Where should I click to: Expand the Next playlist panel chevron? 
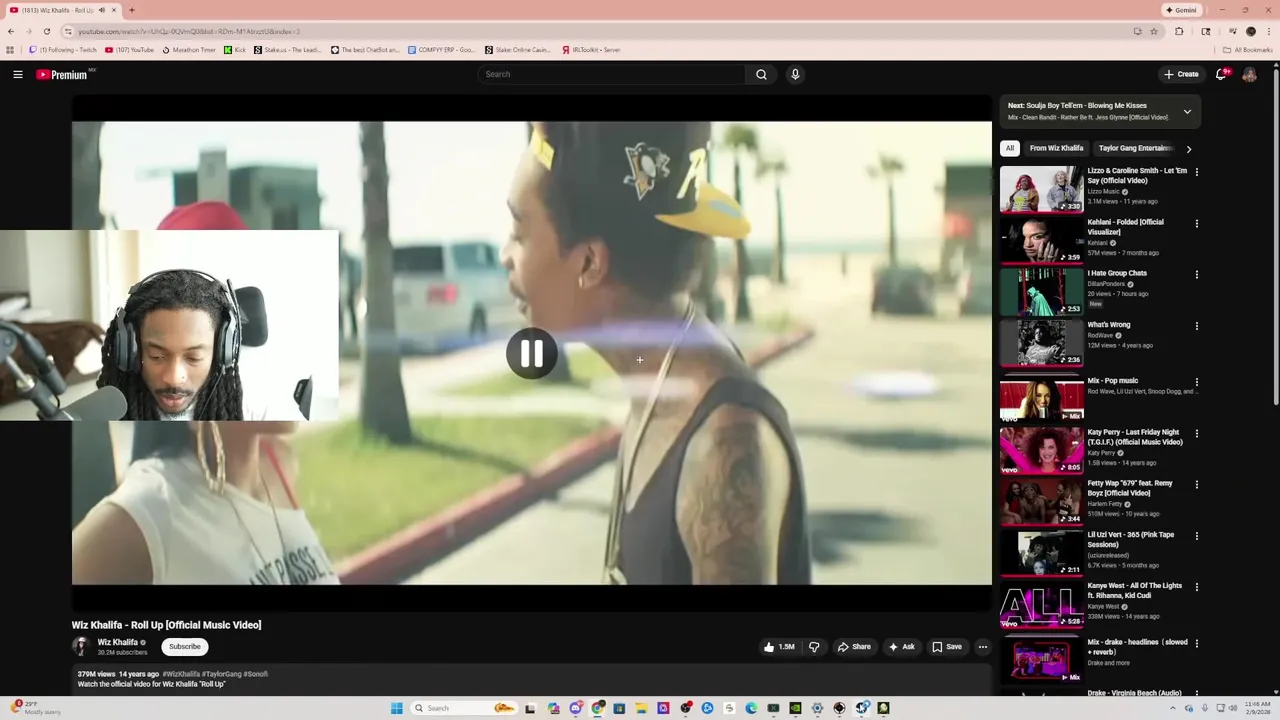(1187, 111)
